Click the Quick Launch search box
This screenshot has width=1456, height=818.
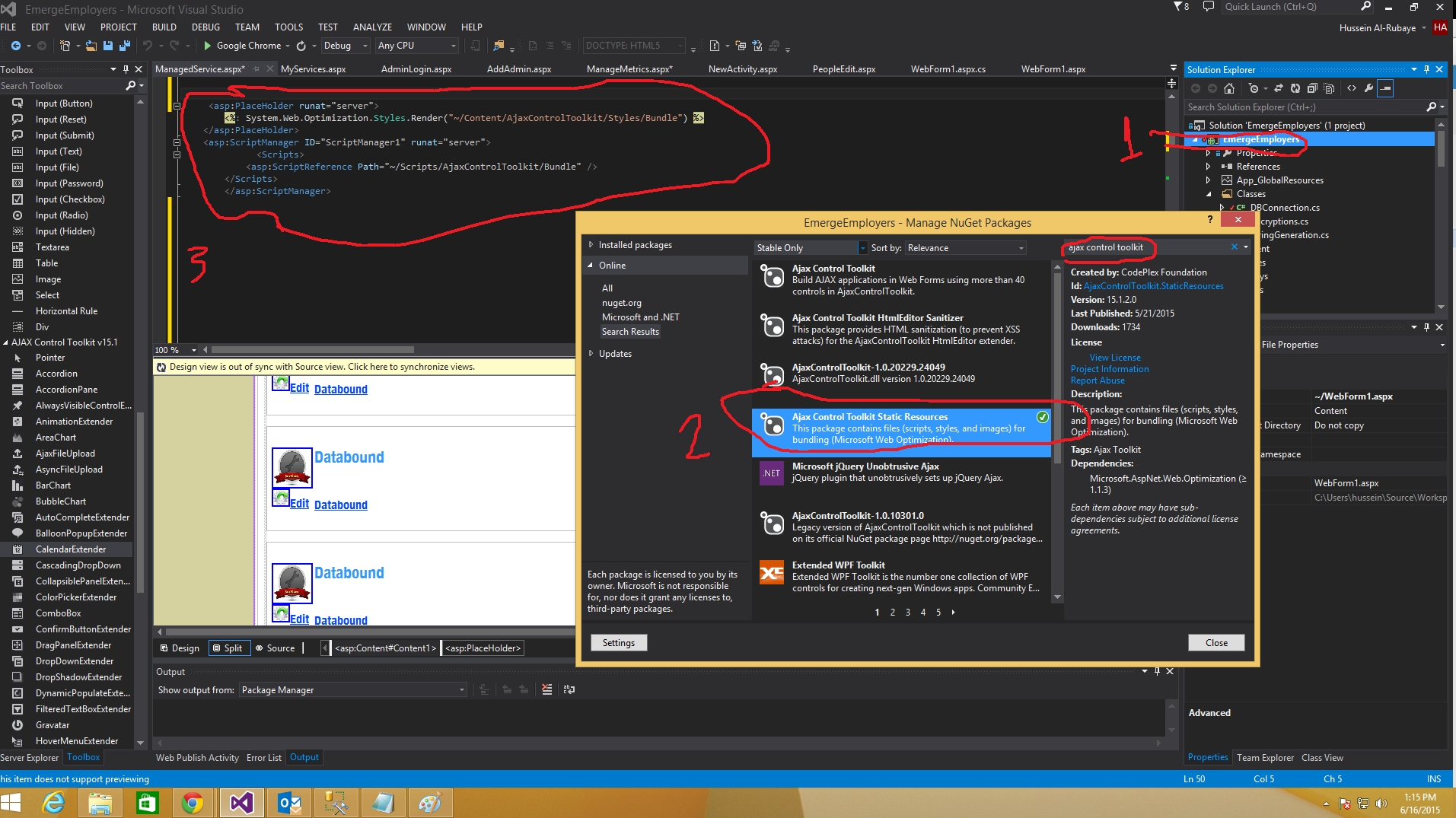pos(1289,7)
